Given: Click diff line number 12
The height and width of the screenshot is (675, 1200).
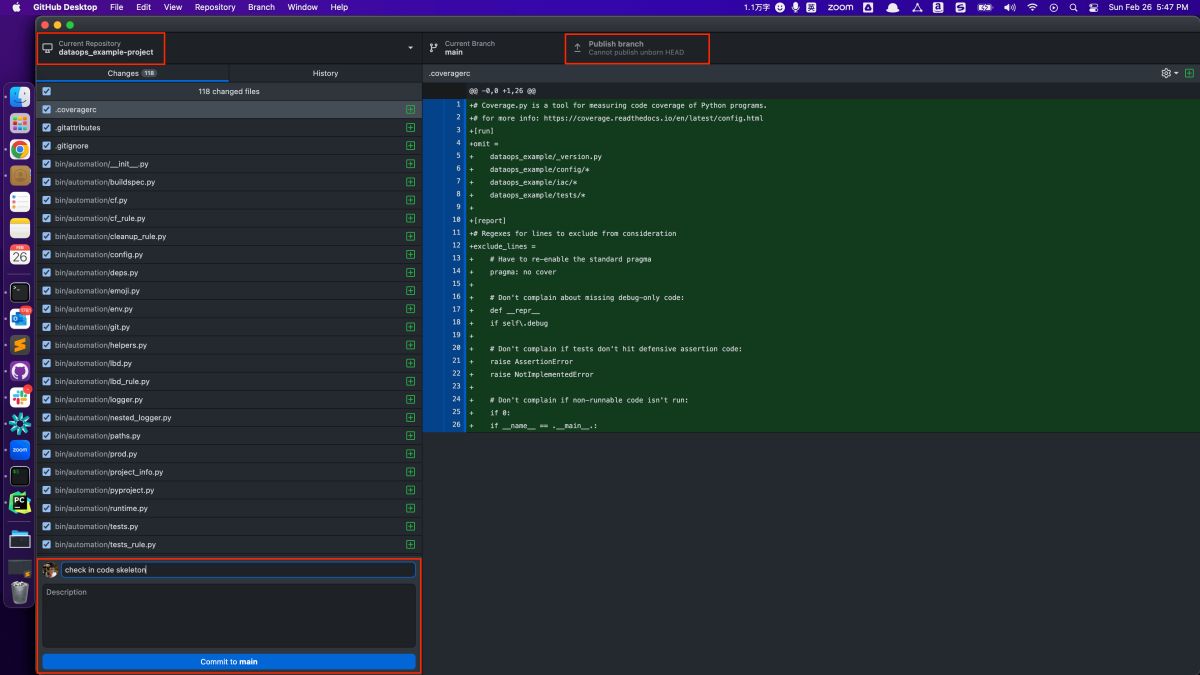Looking at the screenshot, I should (456, 246).
